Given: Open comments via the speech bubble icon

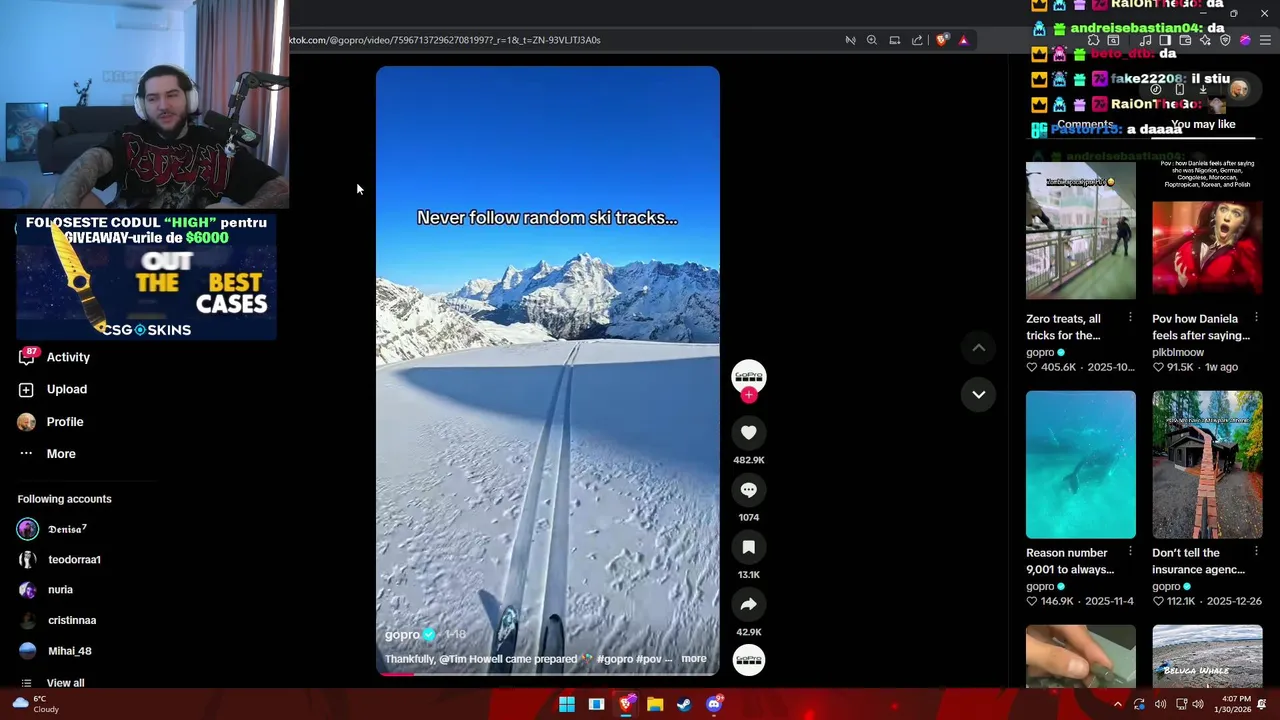Looking at the screenshot, I should tap(748, 490).
